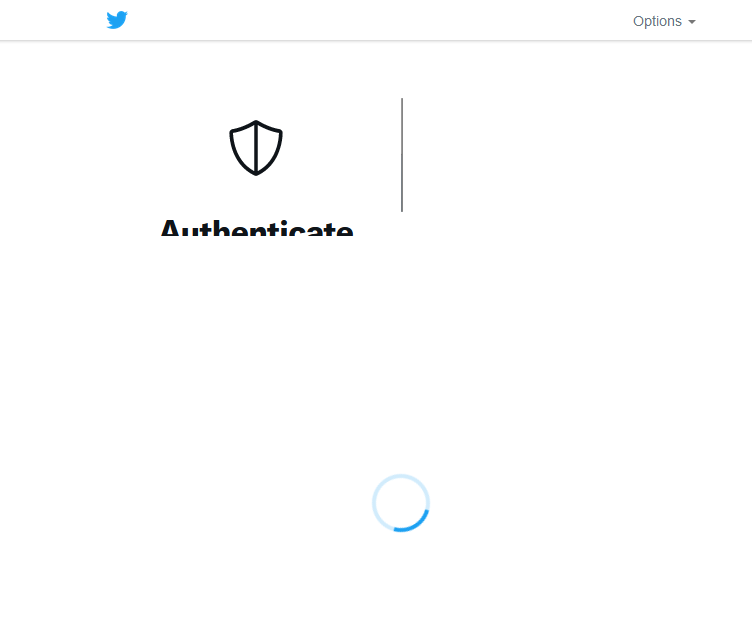Screen dimensions: 752x627
Task: Click the left half of the shield
Action: coord(243,146)
